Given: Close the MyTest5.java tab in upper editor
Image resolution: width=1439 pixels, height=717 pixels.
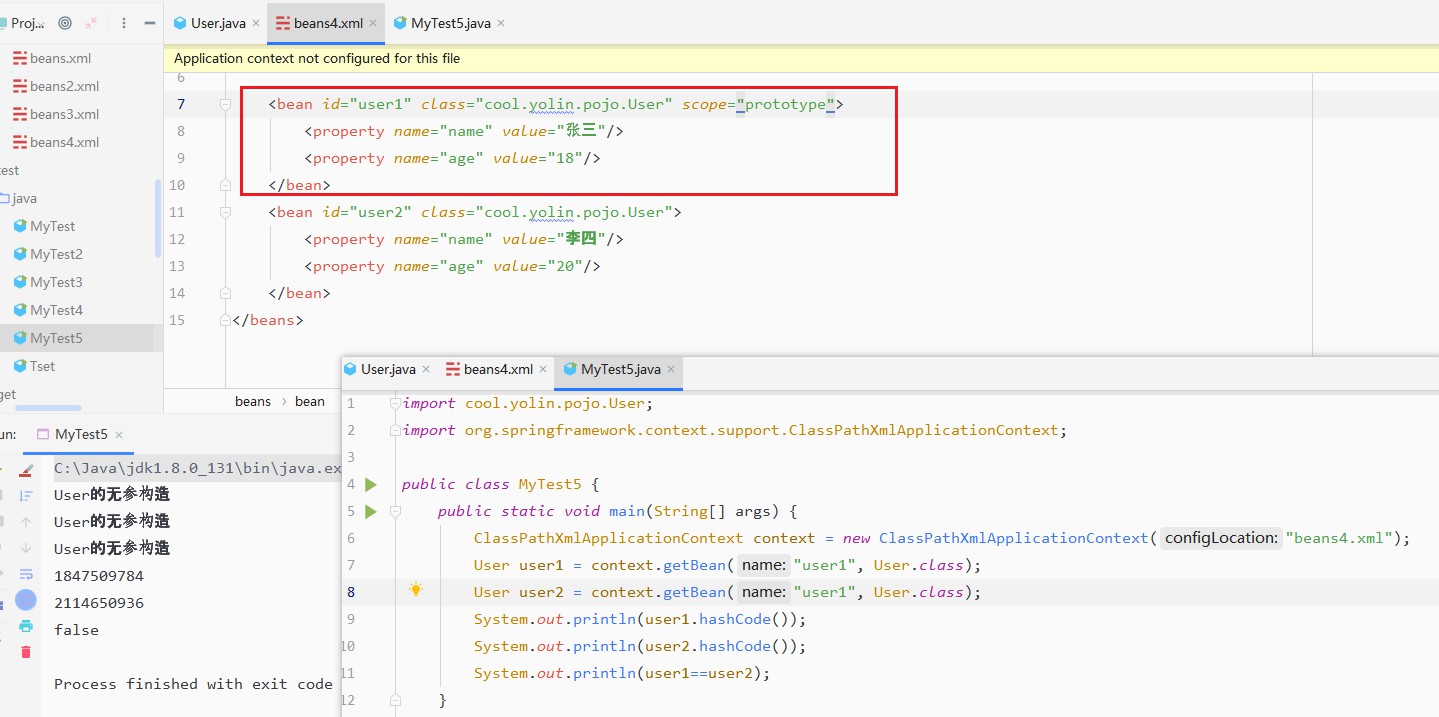Looking at the screenshot, I should [x=500, y=23].
